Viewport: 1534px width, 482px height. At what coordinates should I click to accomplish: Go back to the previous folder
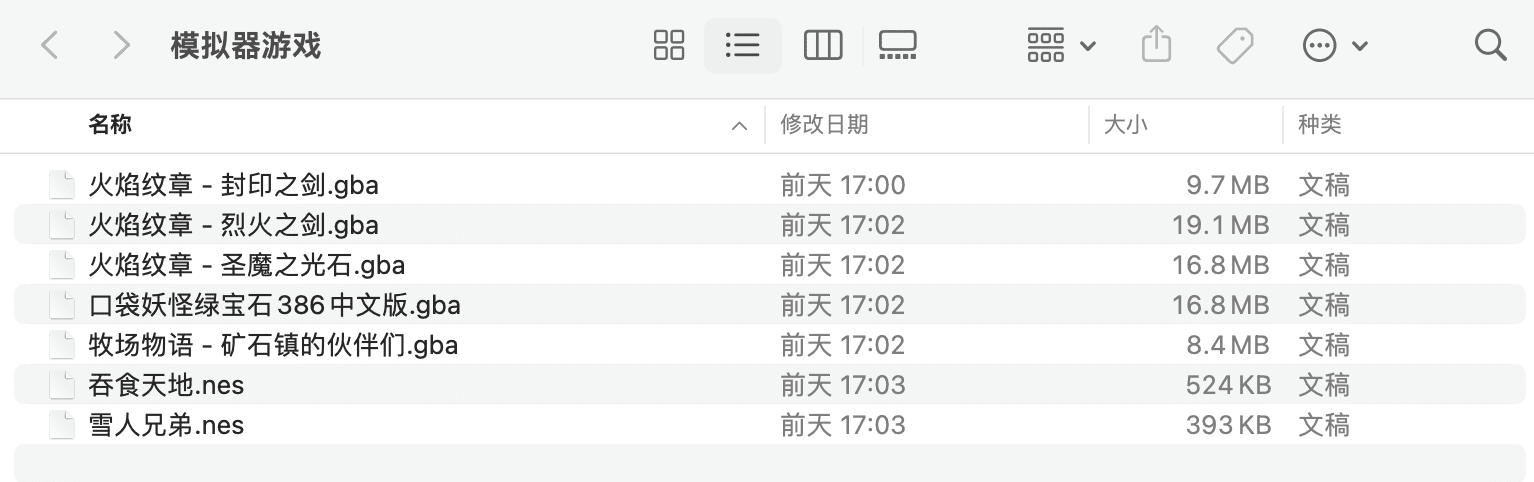click(x=50, y=45)
